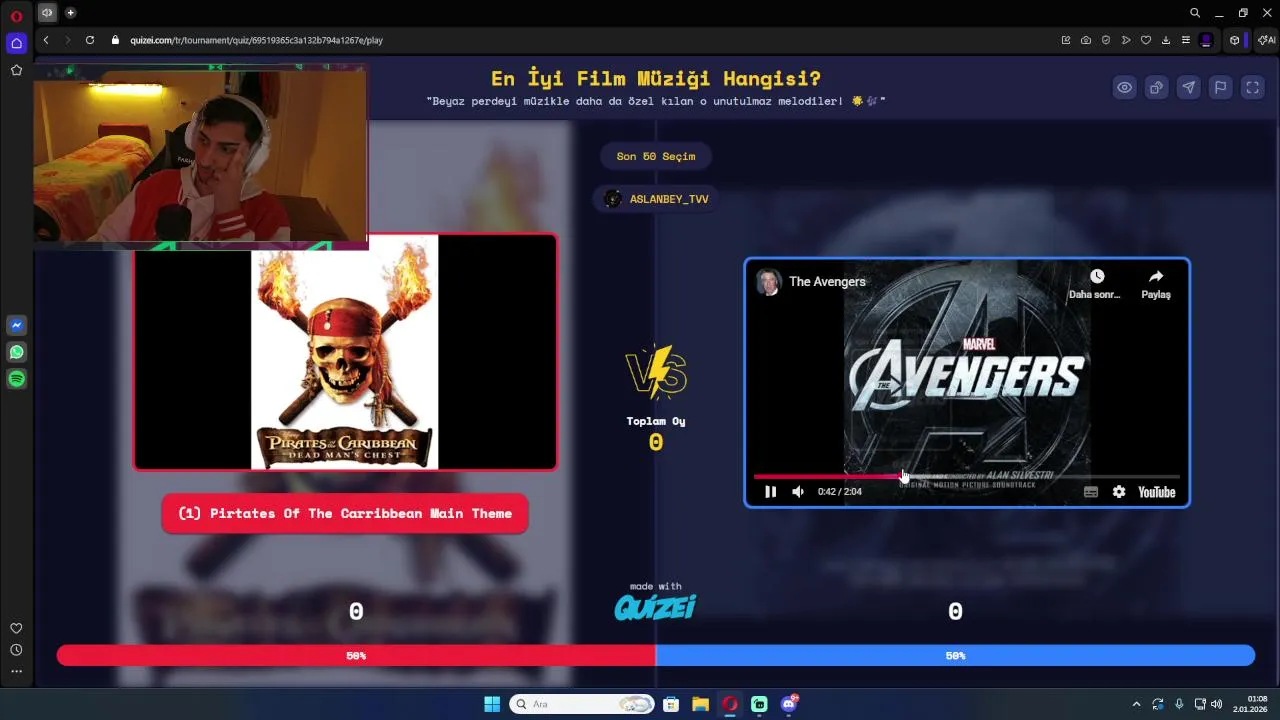Take a snapshot with camera icon

pos(1086,40)
